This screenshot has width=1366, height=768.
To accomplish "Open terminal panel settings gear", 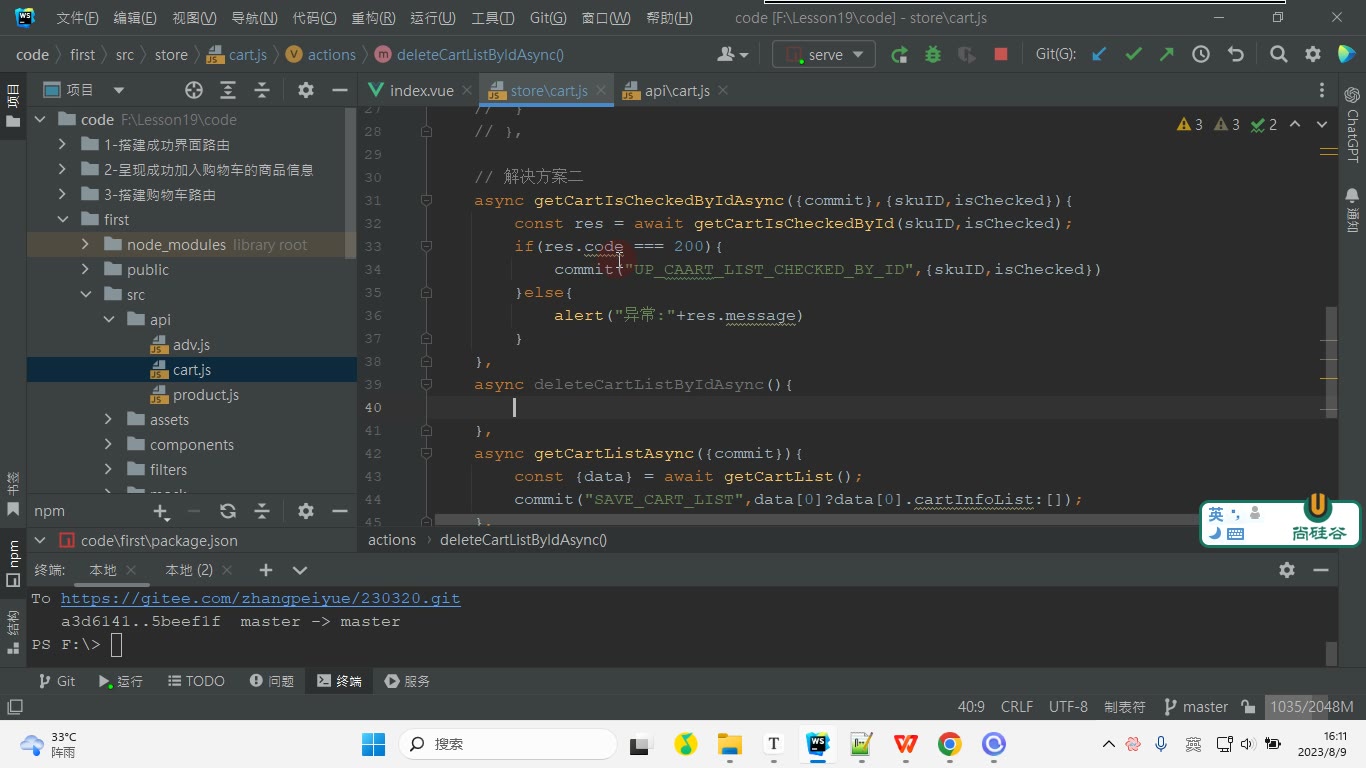I will tap(1287, 570).
